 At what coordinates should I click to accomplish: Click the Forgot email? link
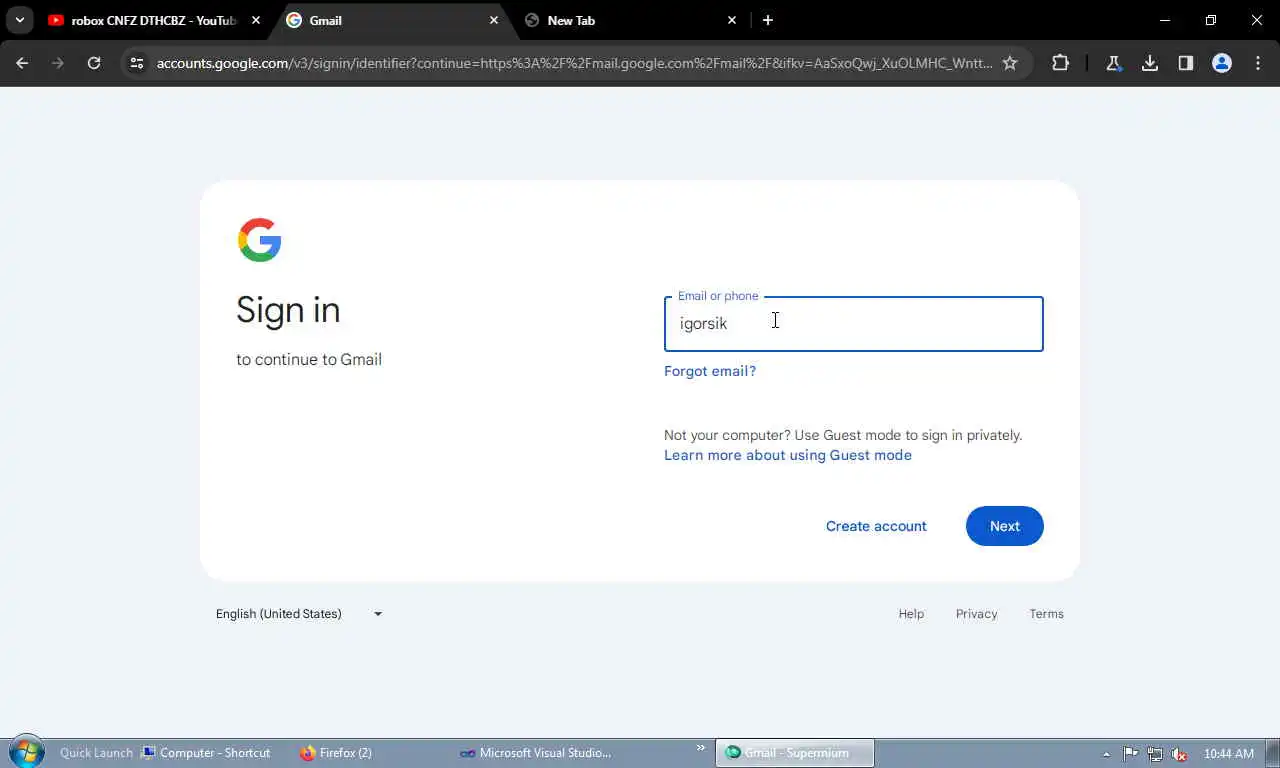click(710, 371)
